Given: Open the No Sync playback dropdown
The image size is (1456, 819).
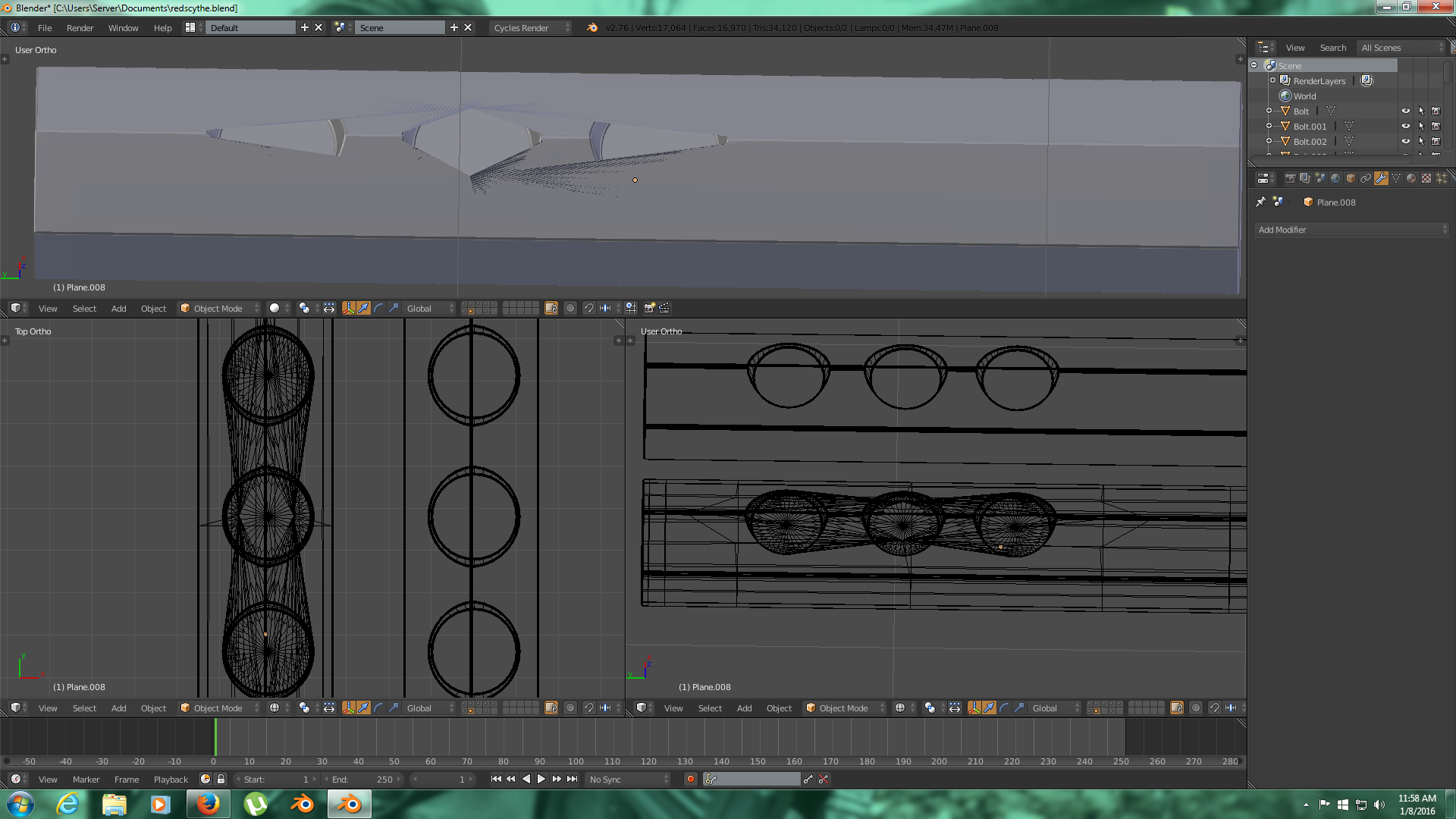Looking at the screenshot, I should pyautogui.click(x=628, y=779).
